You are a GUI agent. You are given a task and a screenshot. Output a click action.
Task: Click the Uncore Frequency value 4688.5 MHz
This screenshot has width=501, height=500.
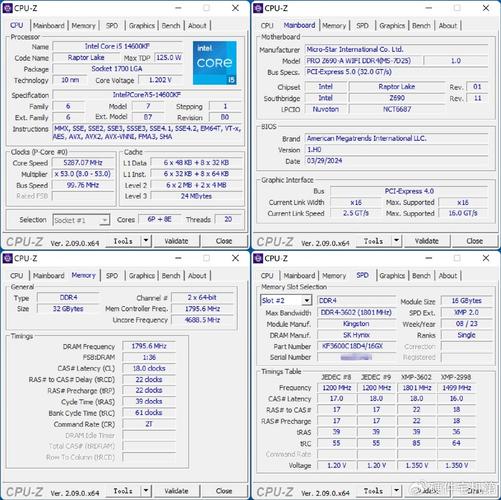[x=202, y=320]
